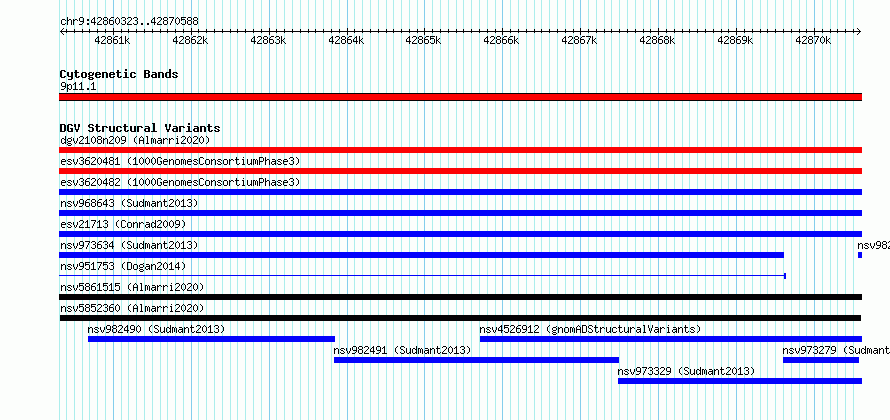Viewport: 890px width, 420px height.
Task: Click the nsv5852360 (Almarri2020) label
Action: coord(132,308)
